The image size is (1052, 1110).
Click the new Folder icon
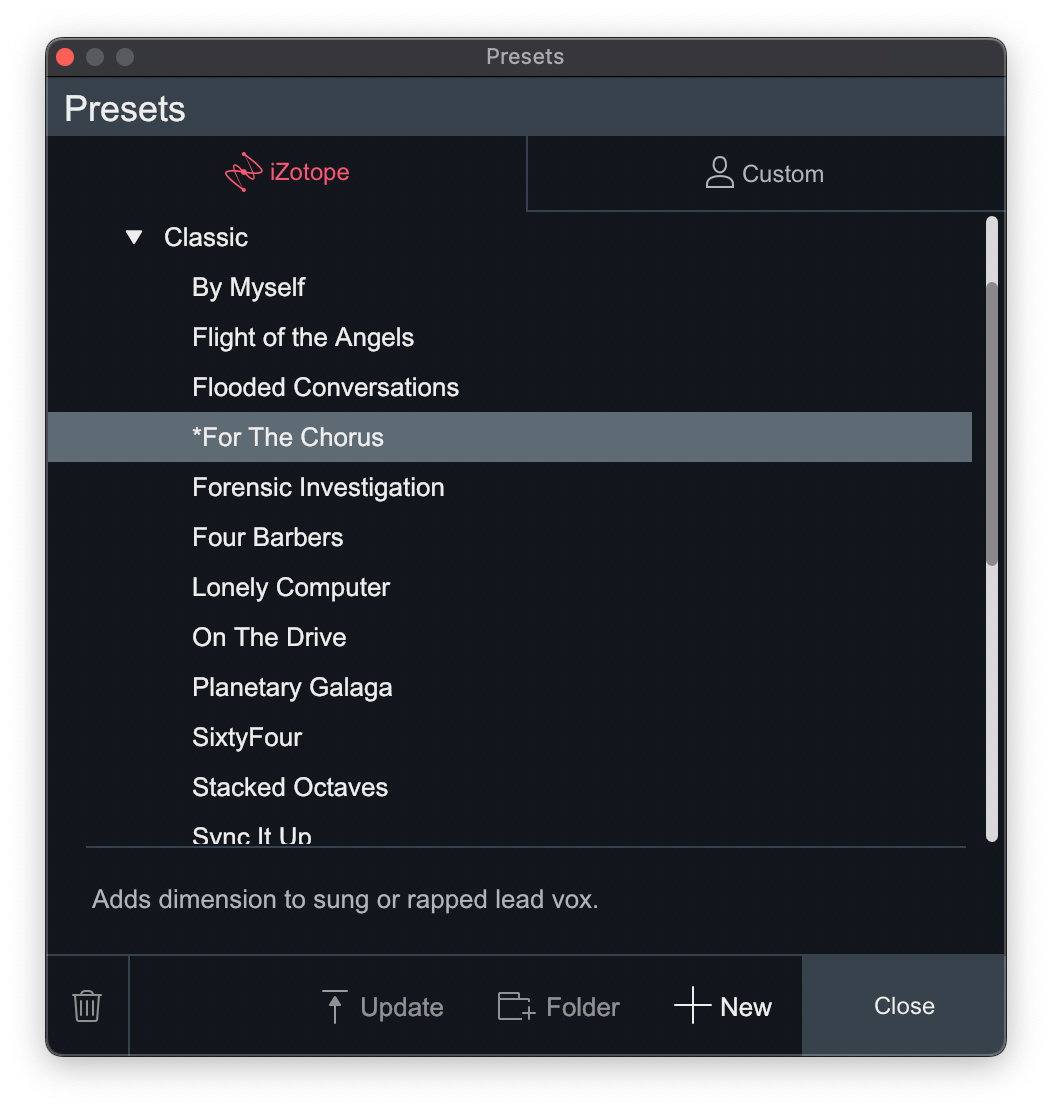pos(517,1006)
